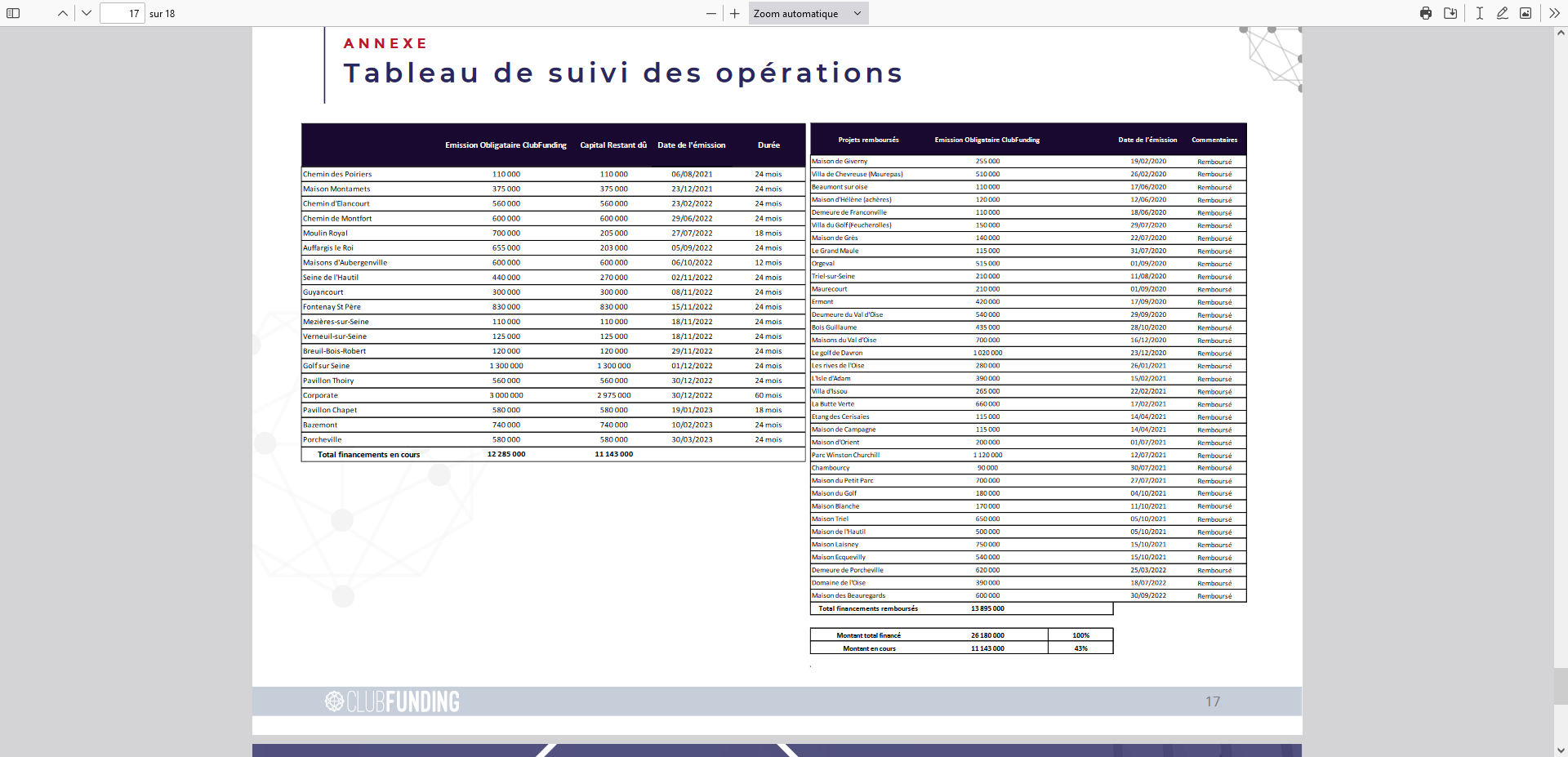Expand the tools menu double chevron
The width and height of the screenshot is (1568, 757).
pos(1554,13)
